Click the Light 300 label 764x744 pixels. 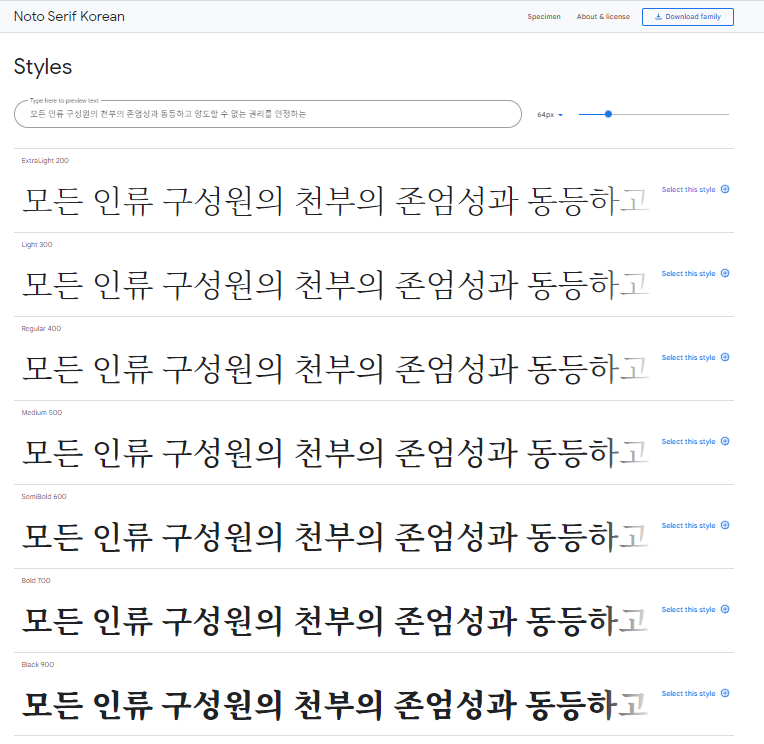click(37, 245)
